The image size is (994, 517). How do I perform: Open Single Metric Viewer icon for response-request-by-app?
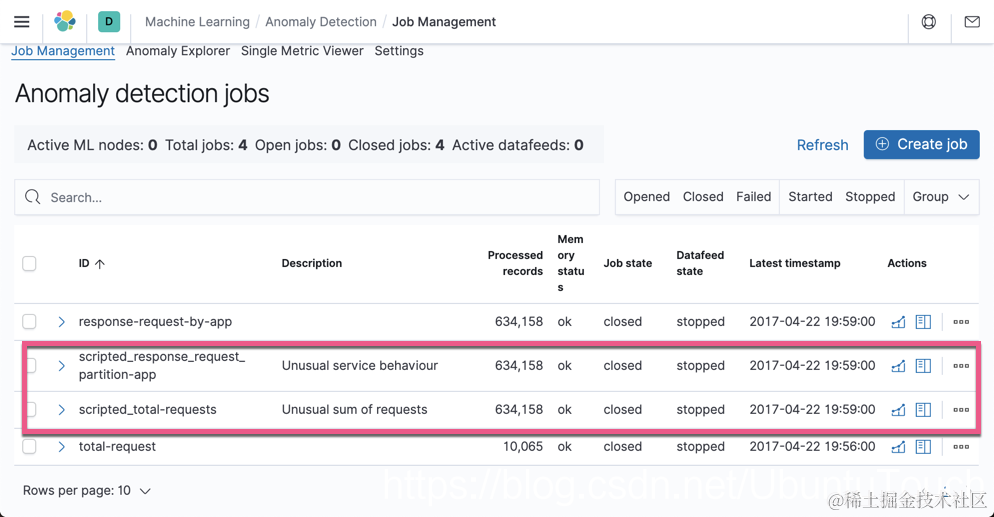[898, 322]
